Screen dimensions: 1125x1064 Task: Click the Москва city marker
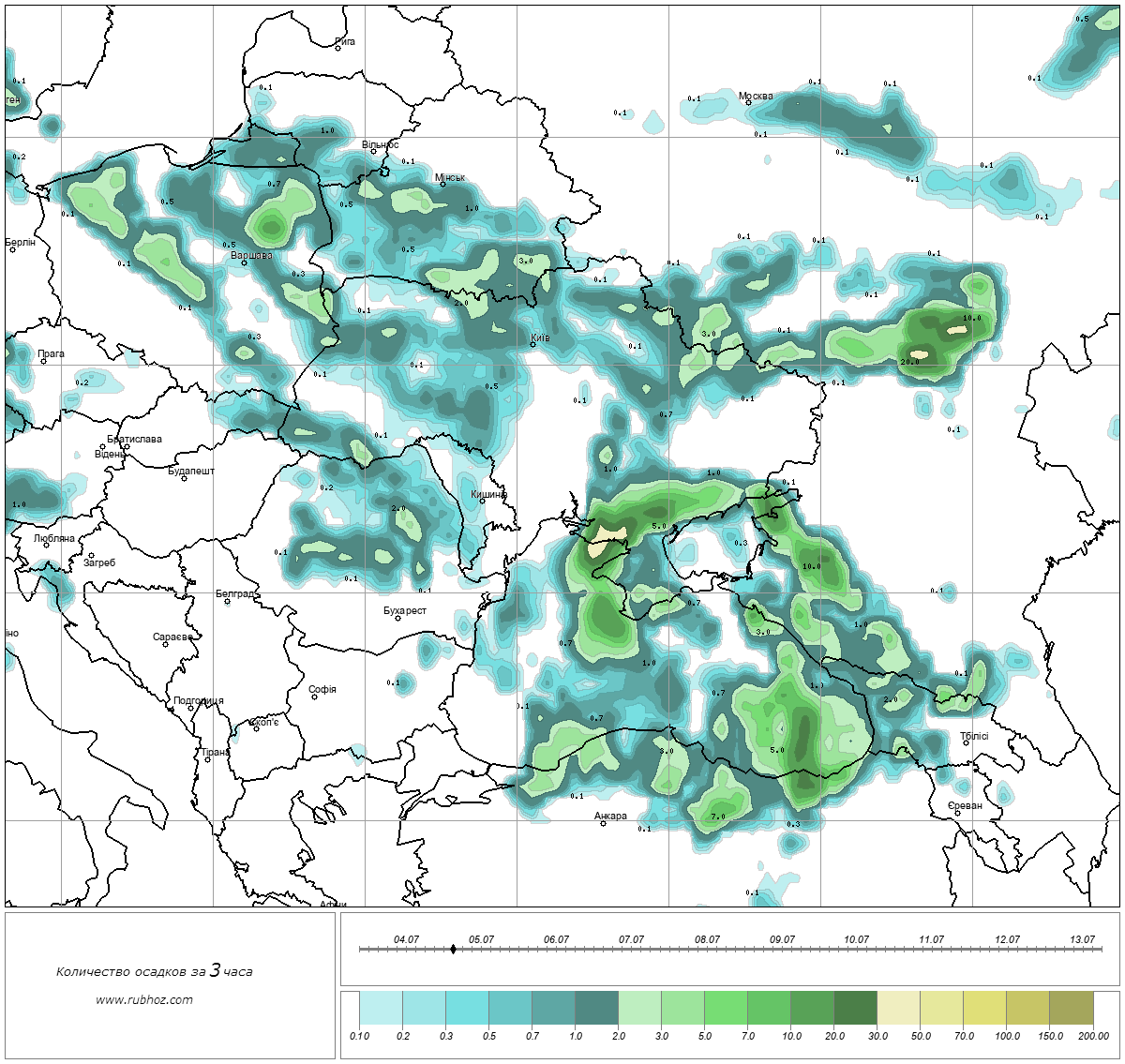[748, 103]
